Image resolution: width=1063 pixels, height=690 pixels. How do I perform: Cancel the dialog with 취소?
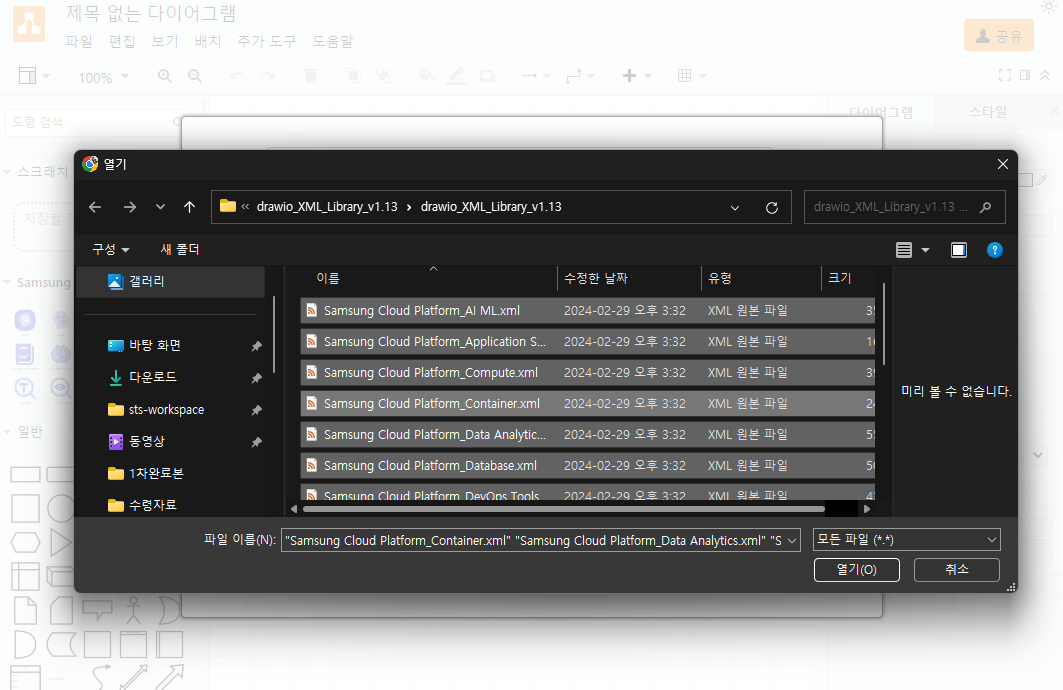[957, 570]
